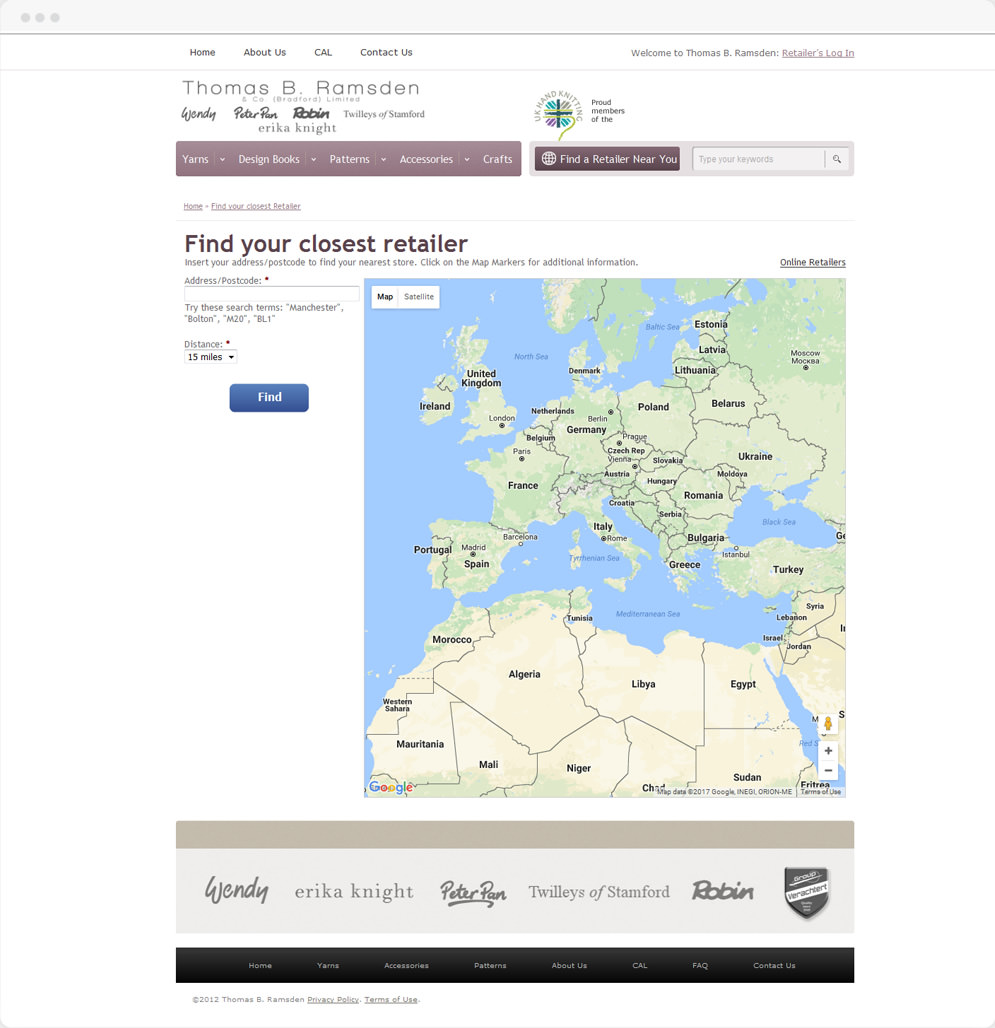Image resolution: width=995 pixels, height=1028 pixels.
Task: Open the Distance dropdown showing 15 miles
Action: (x=210, y=357)
